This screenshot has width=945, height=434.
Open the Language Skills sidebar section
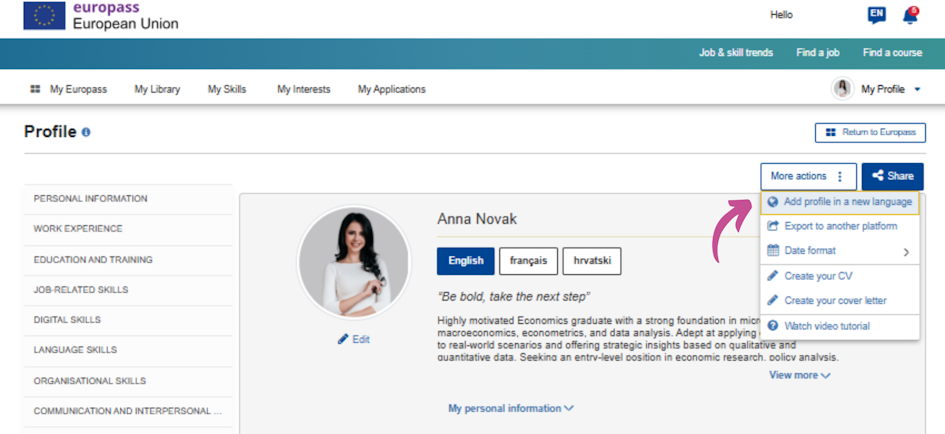[128, 351]
